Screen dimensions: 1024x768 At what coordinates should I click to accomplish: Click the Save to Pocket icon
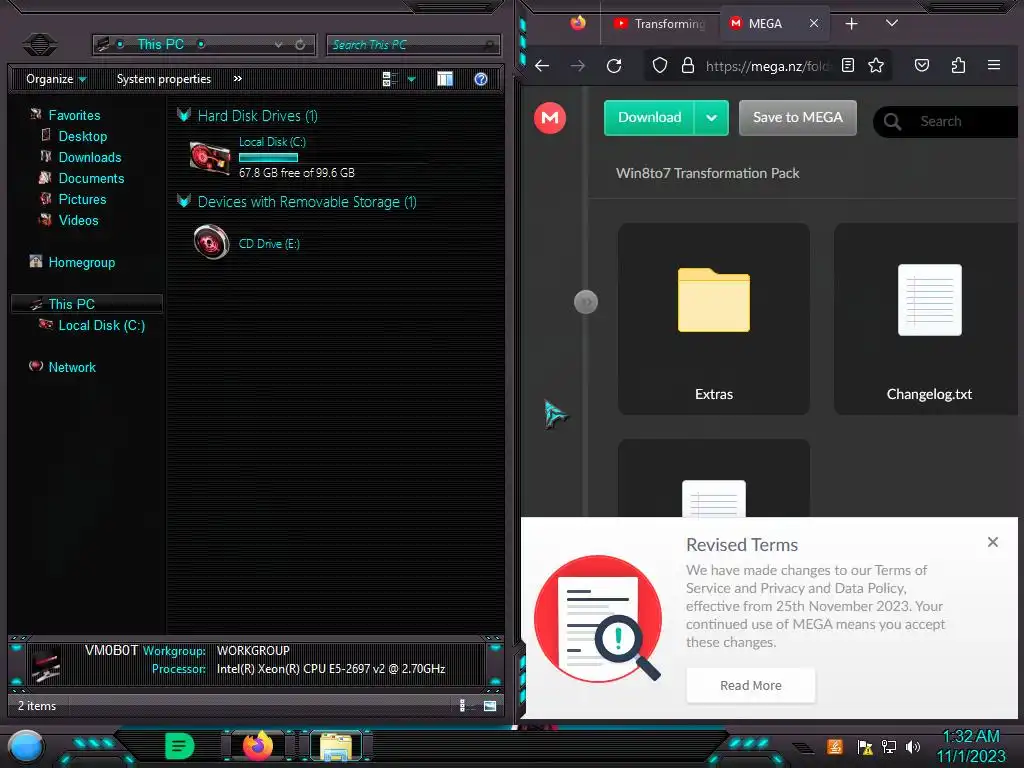click(x=921, y=65)
